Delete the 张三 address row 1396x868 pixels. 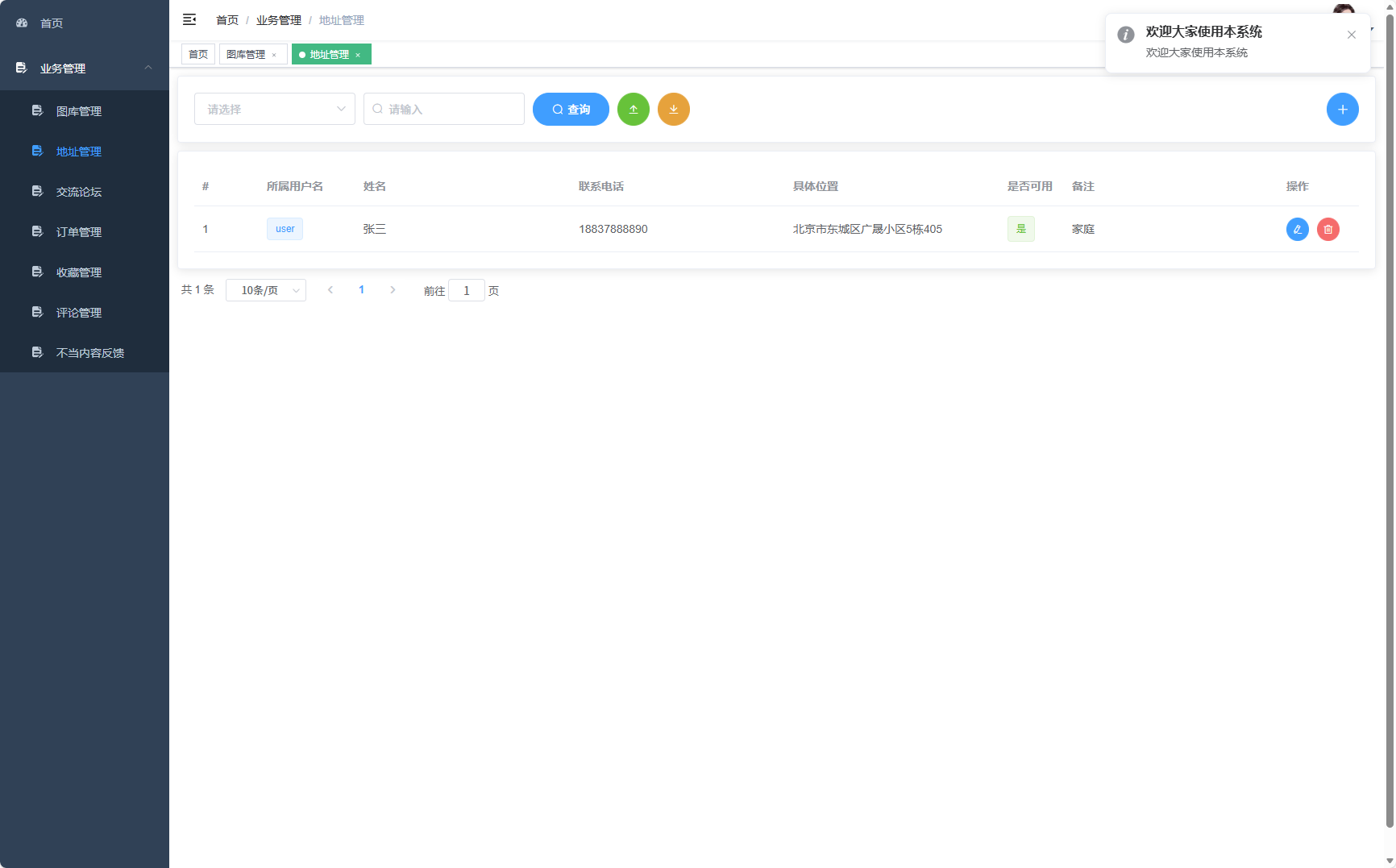tap(1327, 230)
